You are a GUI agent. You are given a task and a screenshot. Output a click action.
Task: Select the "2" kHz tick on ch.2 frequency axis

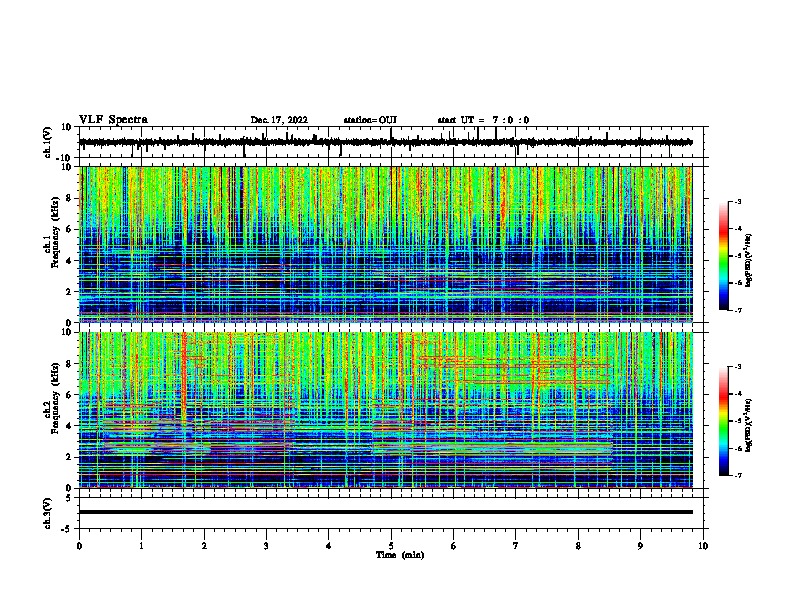pos(69,457)
